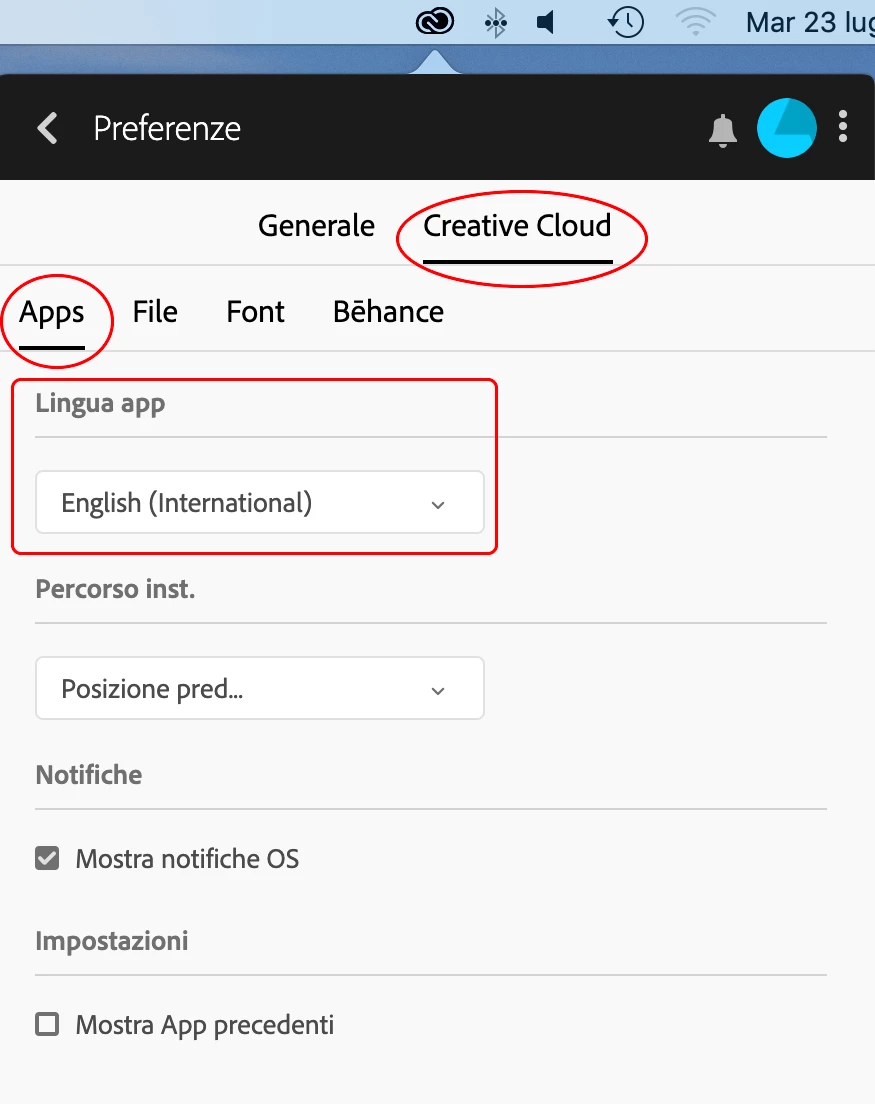
Task: Select the Creative Cloud tab
Action: pyautogui.click(x=517, y=226)
